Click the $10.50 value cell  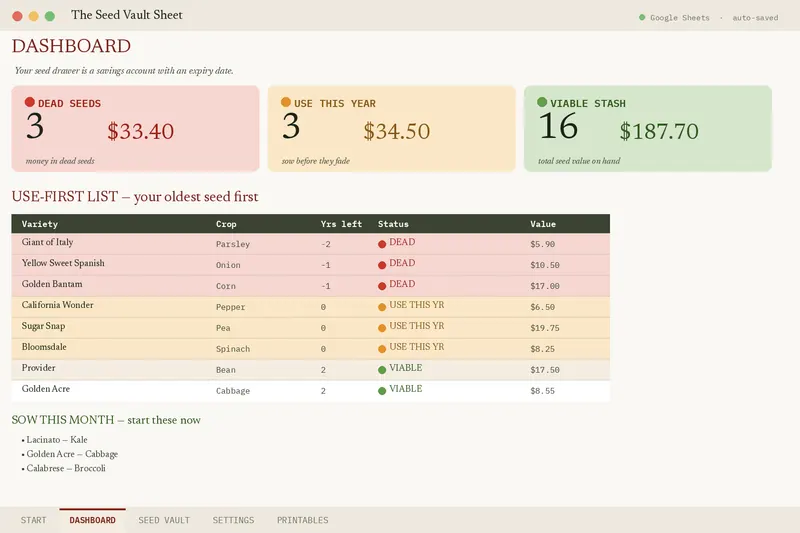click(545, 265)
